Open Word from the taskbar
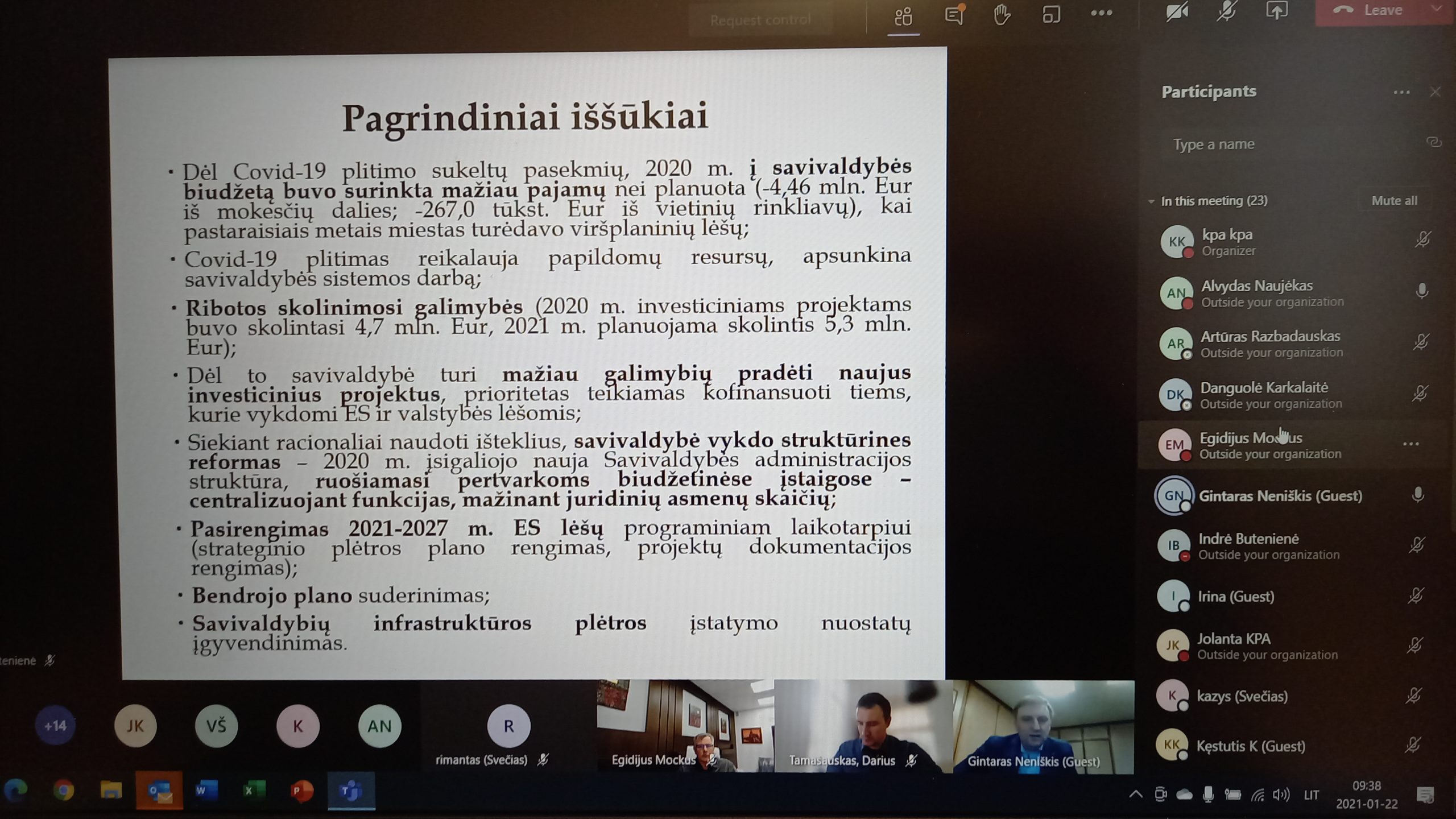The image size is (1456, 819). 206,790
